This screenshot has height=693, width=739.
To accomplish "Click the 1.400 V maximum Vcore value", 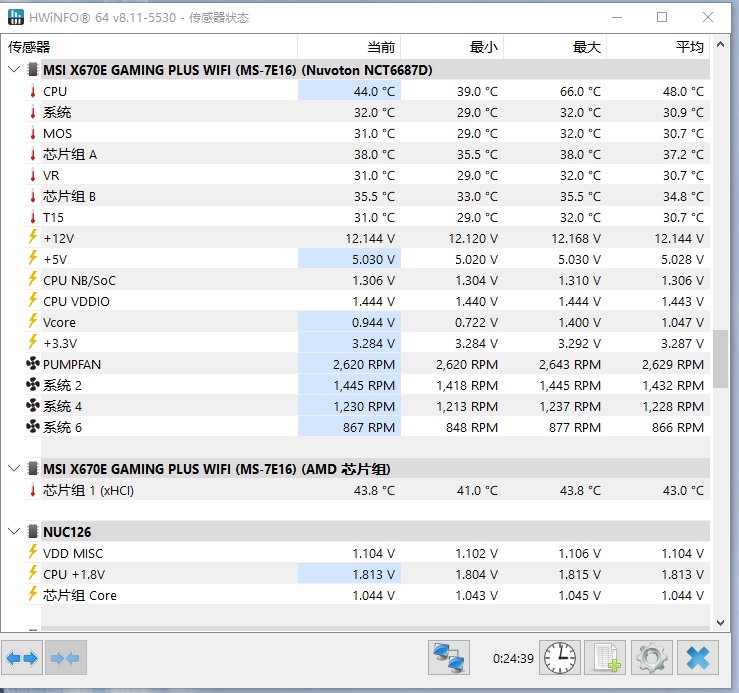I will pyautogui.click(x=580, y=322).
